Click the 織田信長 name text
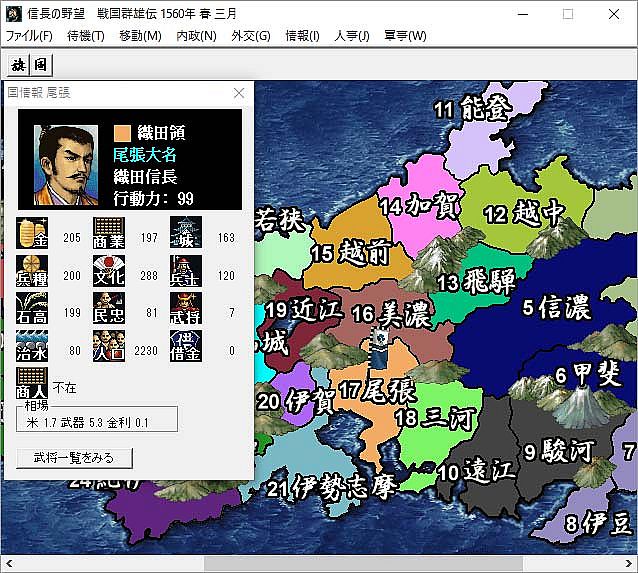The height and width of the screenshot is (573, 638). pos(145,177)
